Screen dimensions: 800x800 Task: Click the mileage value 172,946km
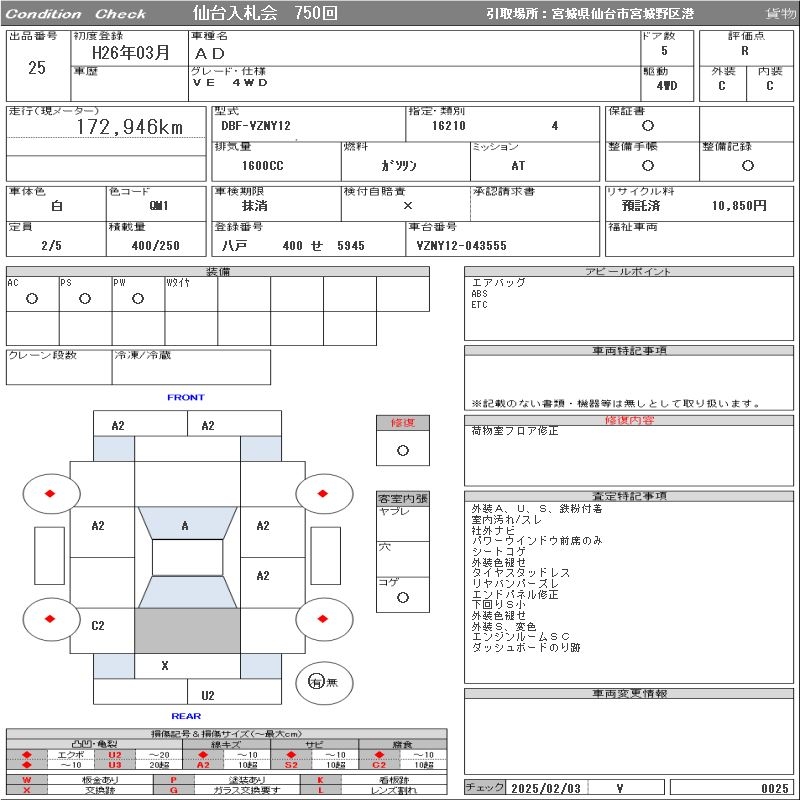130,128
